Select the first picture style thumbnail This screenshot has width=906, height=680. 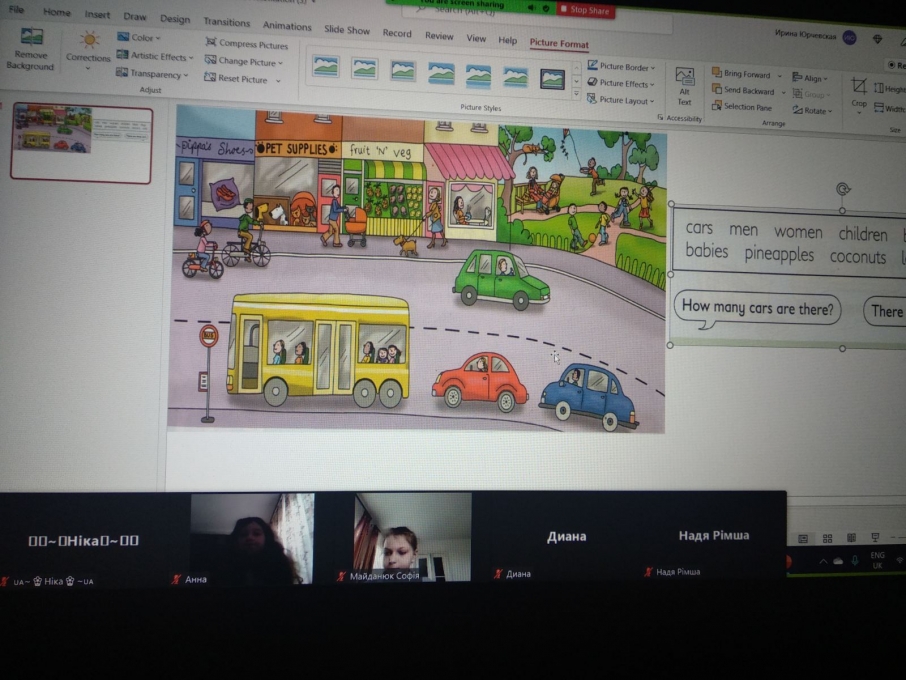click(x=325, y=65)
